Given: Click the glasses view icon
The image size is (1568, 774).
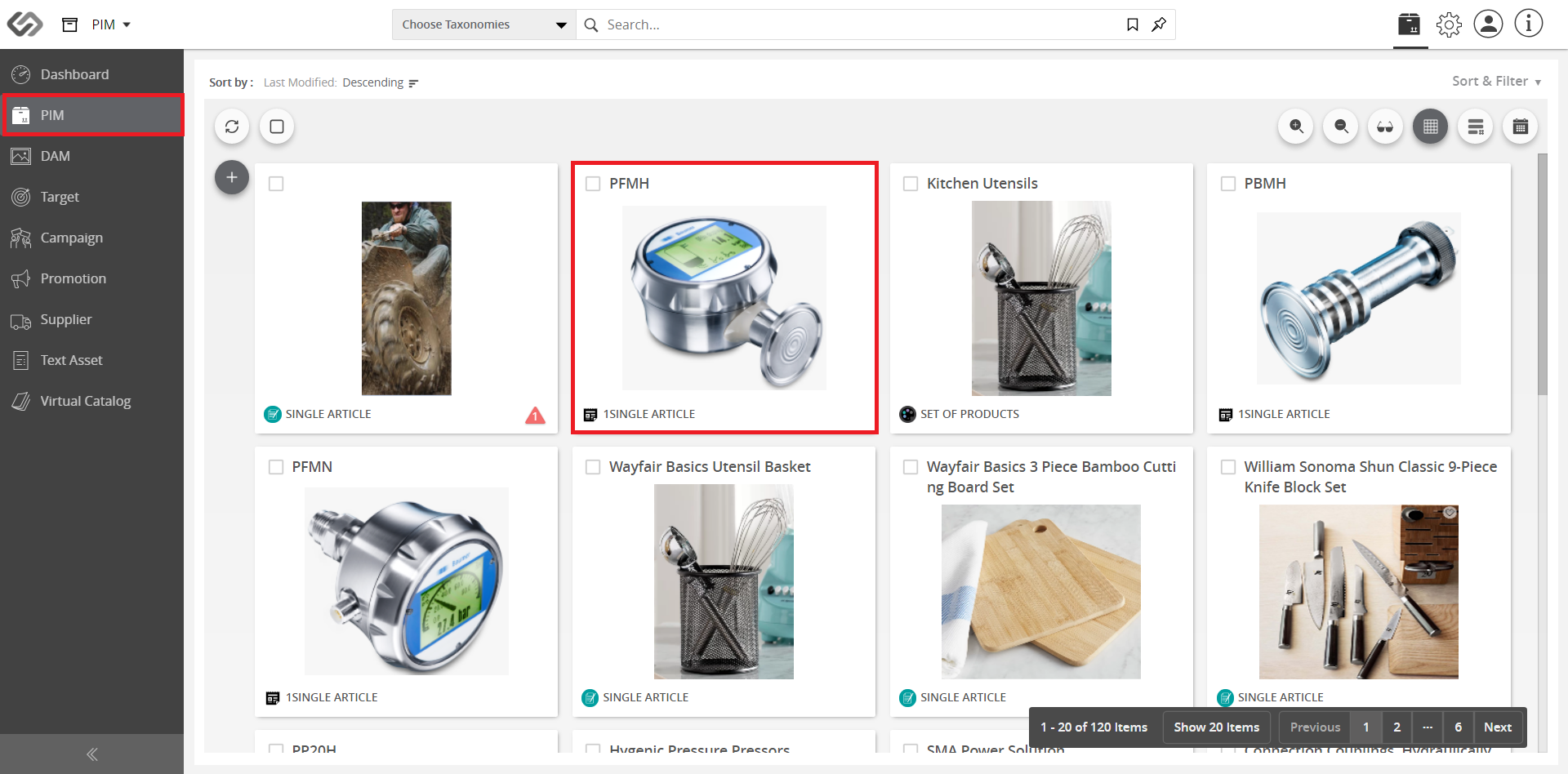Looking at the screenshot, I should tap(1386, 127).
